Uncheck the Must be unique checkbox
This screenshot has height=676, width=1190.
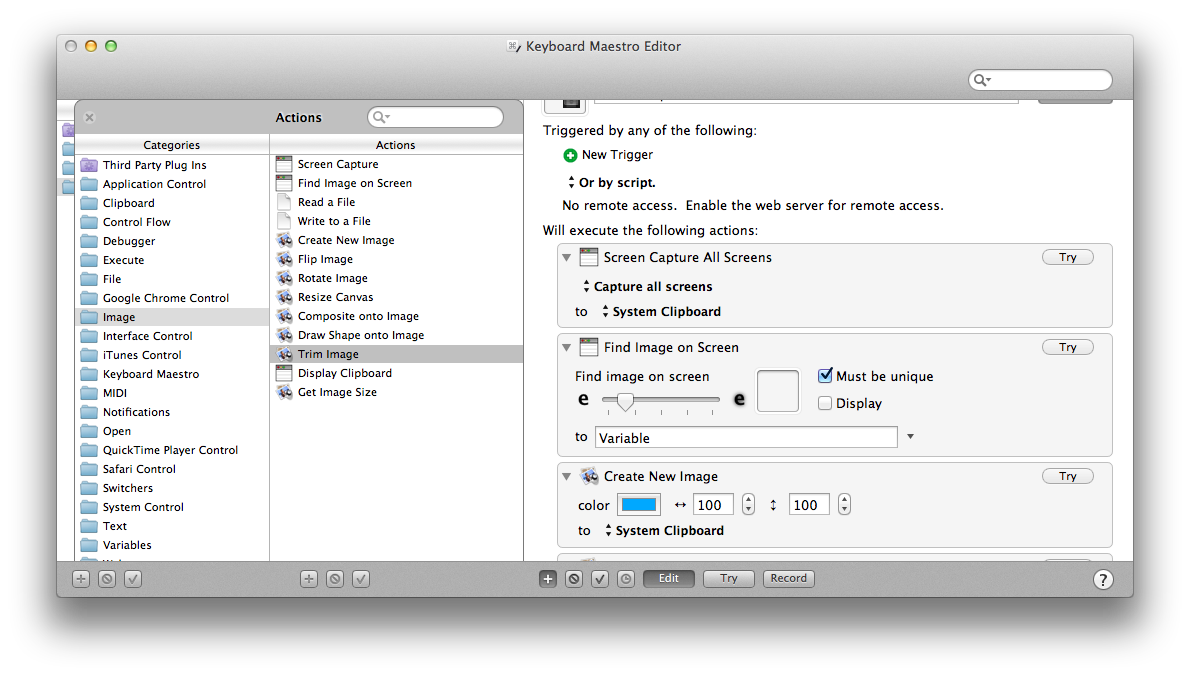tap(825, 376)
